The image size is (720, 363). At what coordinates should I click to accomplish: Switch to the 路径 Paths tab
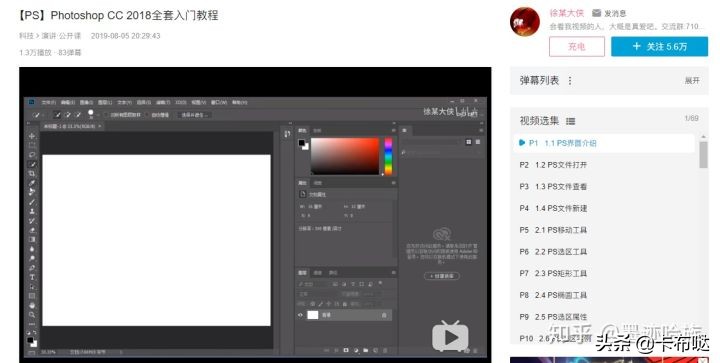333,273
